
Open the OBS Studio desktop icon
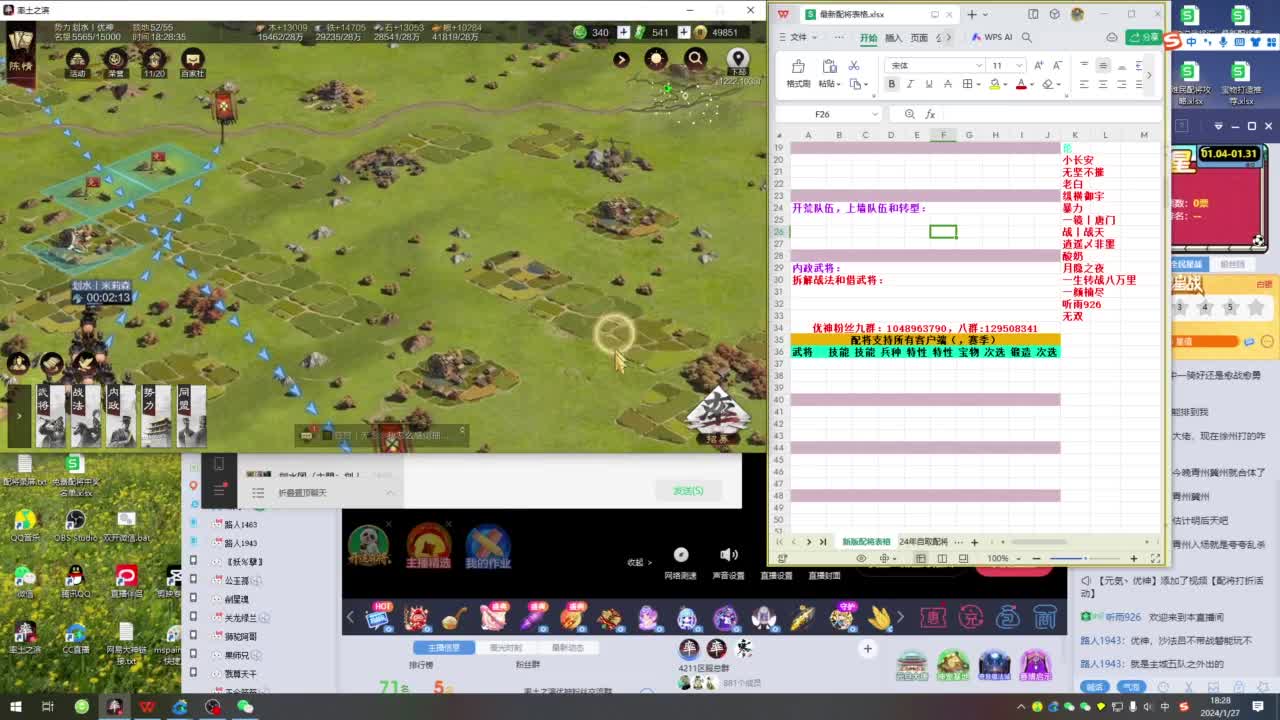point(75,526)
